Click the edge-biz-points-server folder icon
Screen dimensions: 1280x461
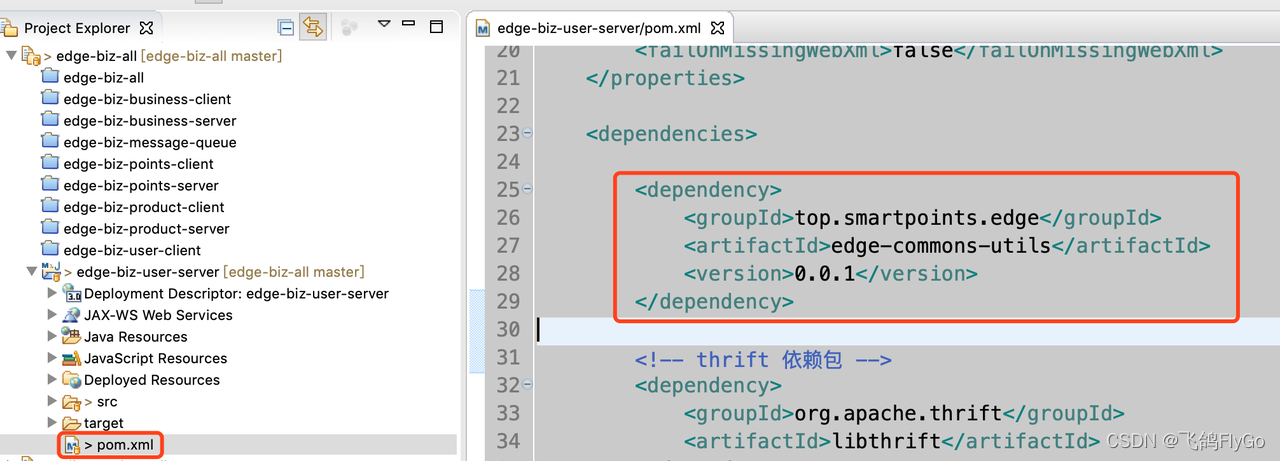(x=50, y=185)
